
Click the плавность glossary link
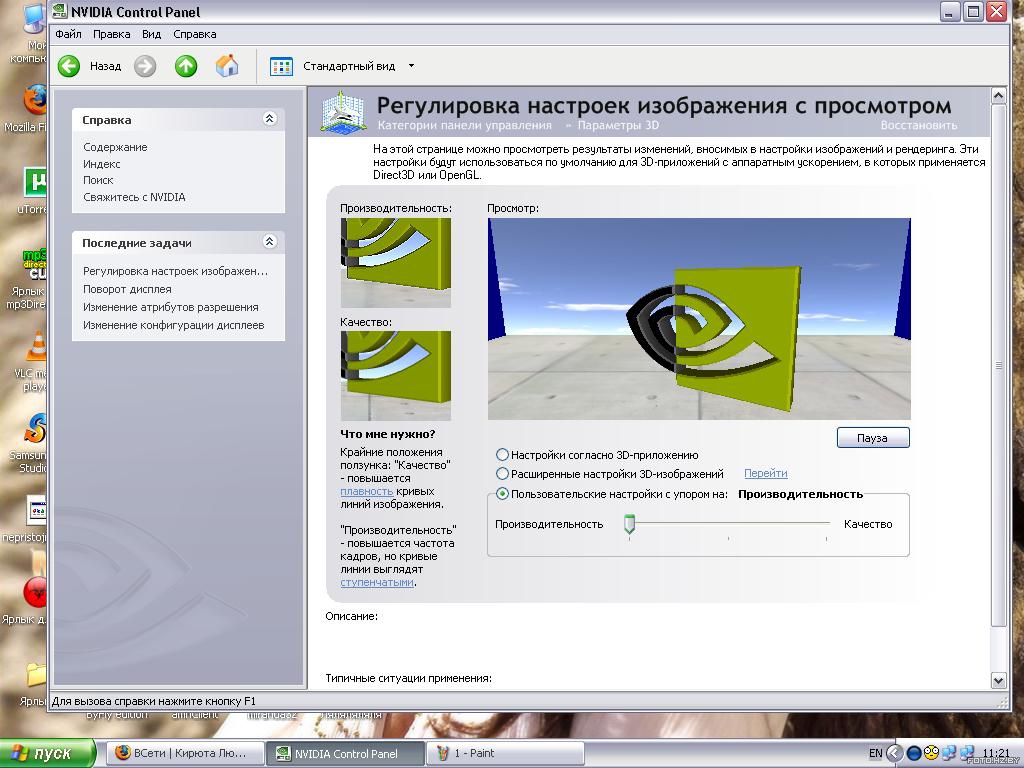point(366,491)
